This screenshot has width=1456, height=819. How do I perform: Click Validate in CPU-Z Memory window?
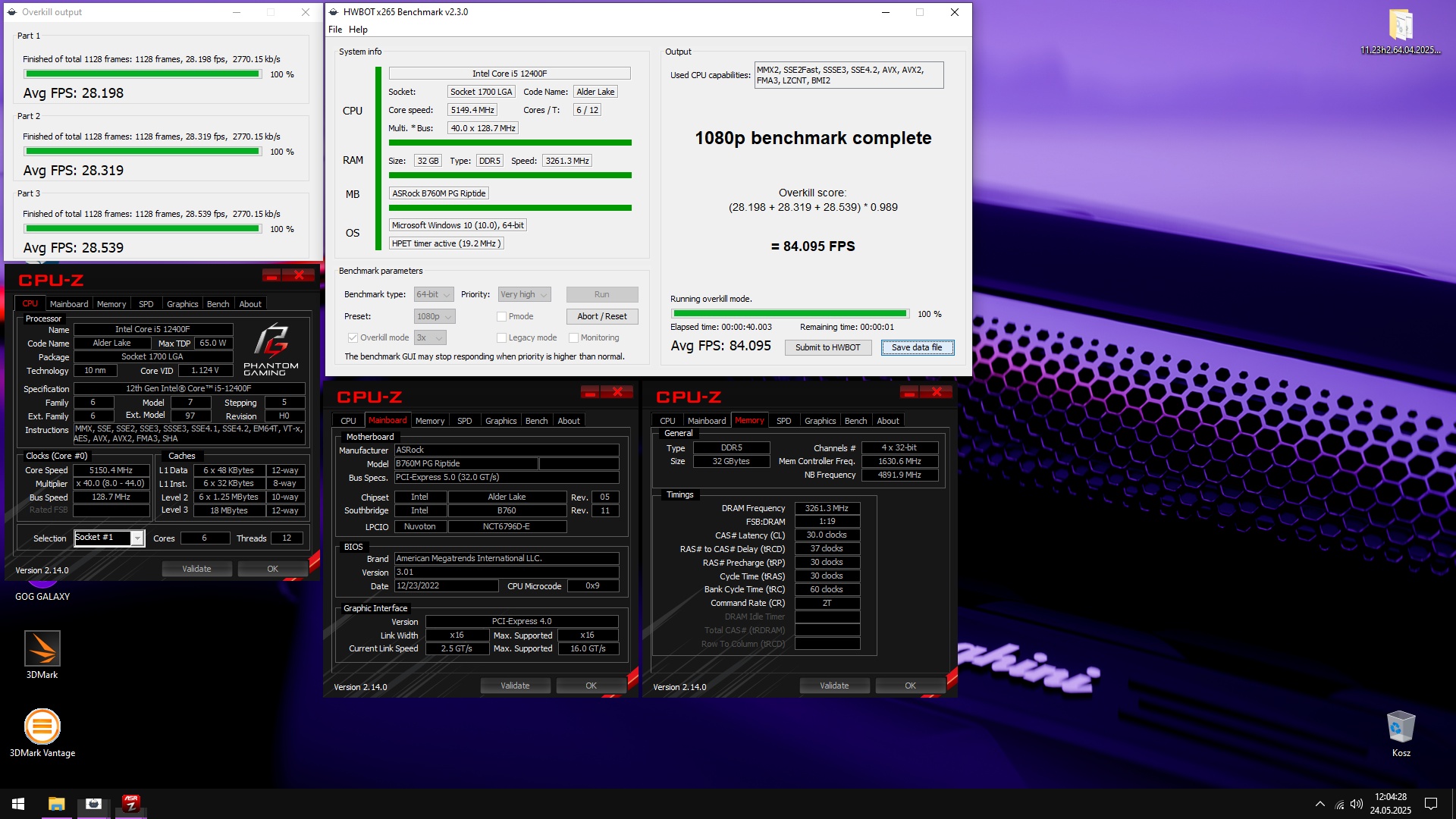(x=834, y=686)
